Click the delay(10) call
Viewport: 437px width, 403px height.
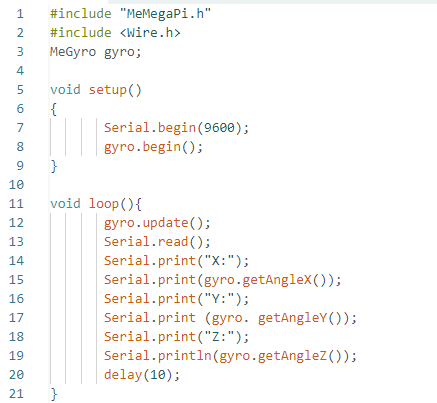[x=142, y=375]
